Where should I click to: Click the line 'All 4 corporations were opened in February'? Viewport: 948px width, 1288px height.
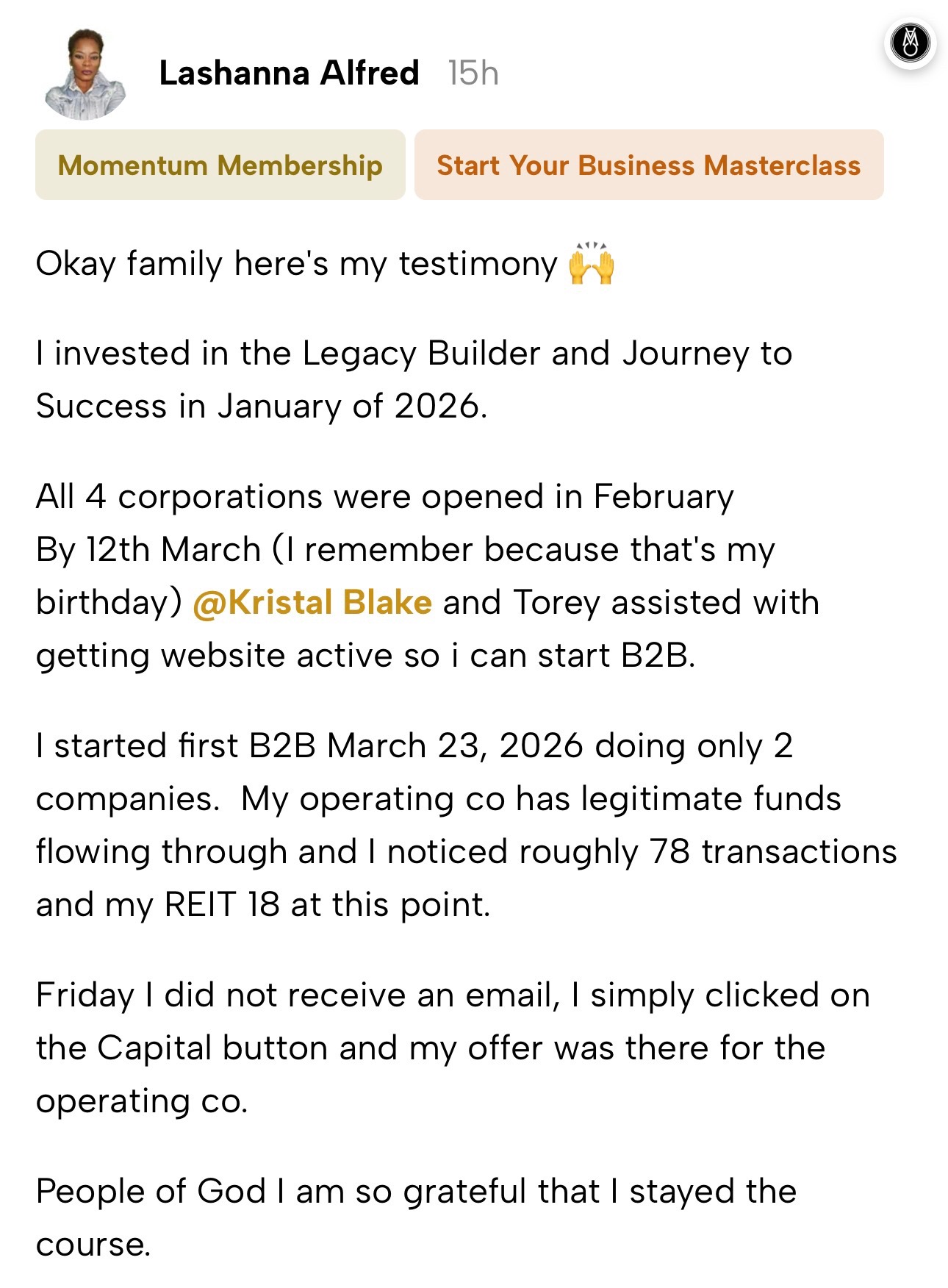tap(384, 497)
